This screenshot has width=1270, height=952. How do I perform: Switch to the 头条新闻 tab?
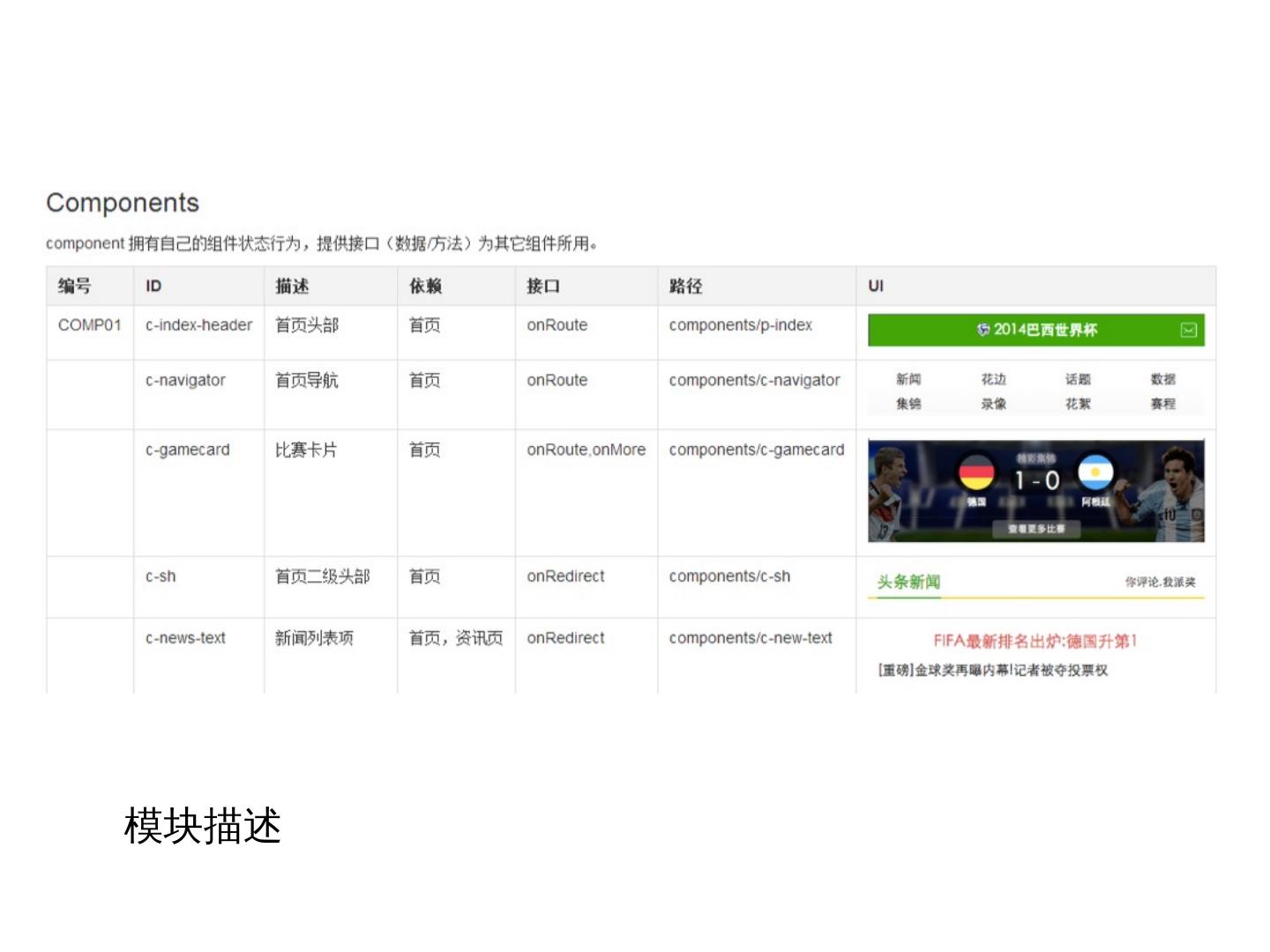click(x=908, y=582)
